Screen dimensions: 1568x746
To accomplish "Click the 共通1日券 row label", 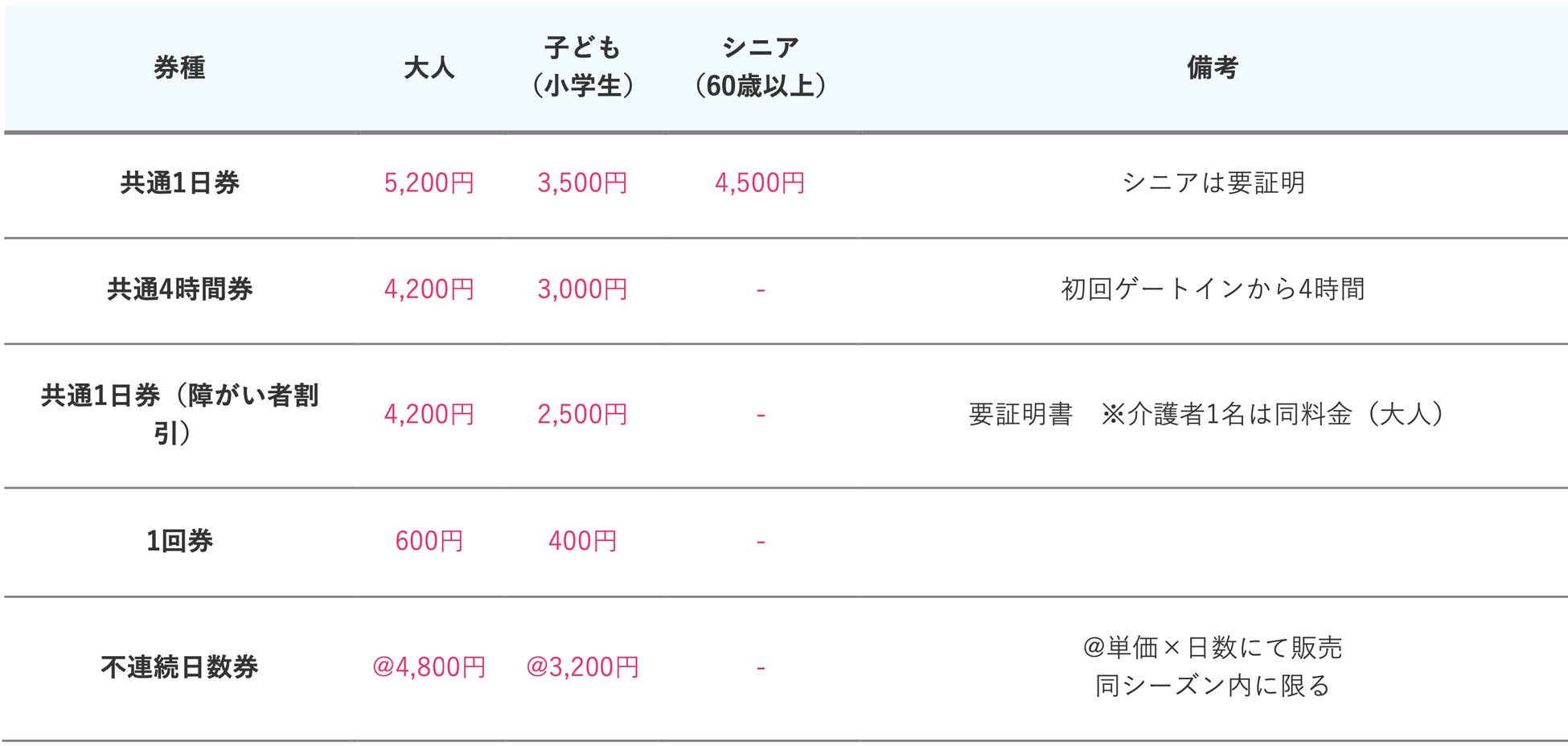I will [179, 183].
